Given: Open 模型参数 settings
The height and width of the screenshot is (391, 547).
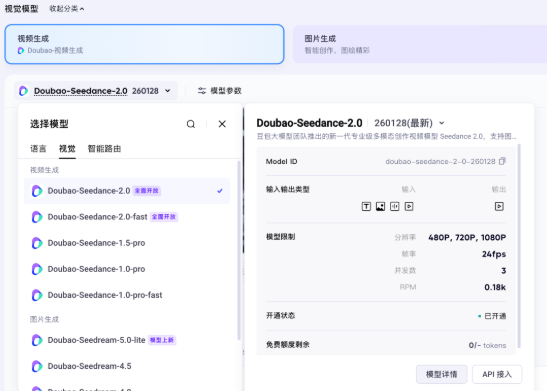Looking at the screenshot, I should 219,91.
